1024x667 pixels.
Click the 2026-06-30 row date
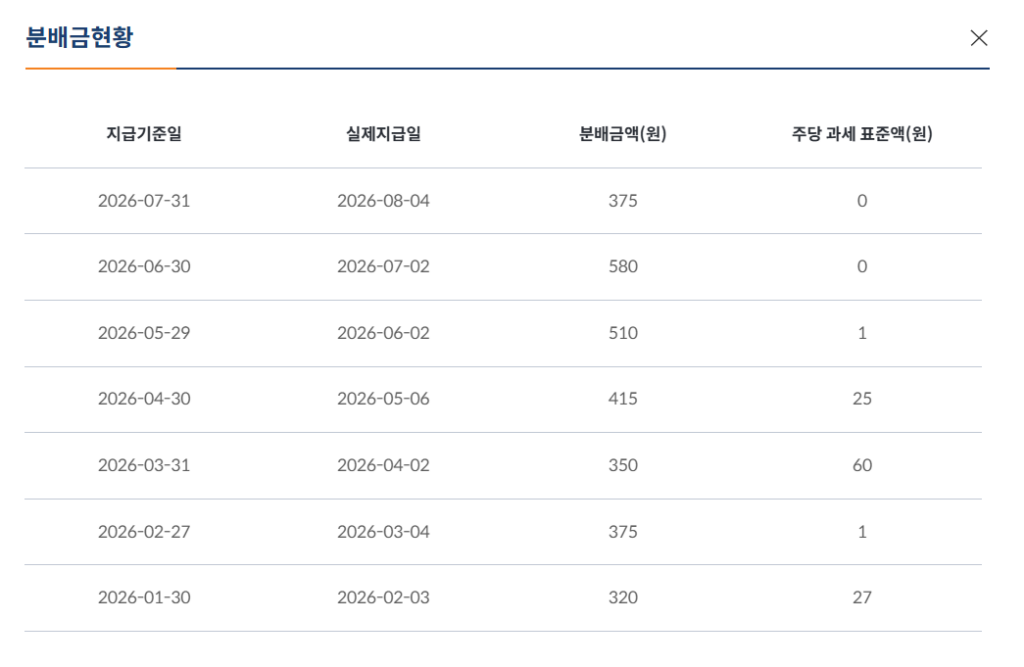[144, 267]
